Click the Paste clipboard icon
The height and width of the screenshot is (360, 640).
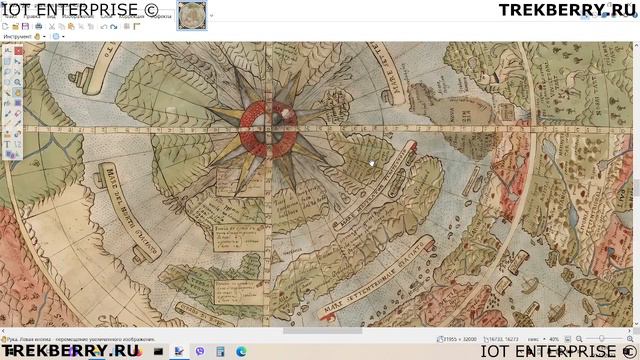click(71, 27)
